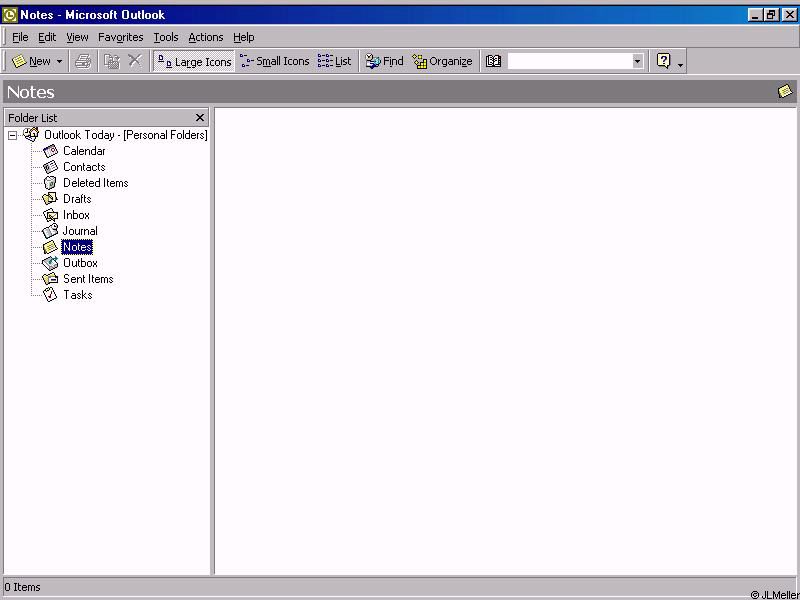Click the Office Assistant help icon

click(663, 61)
